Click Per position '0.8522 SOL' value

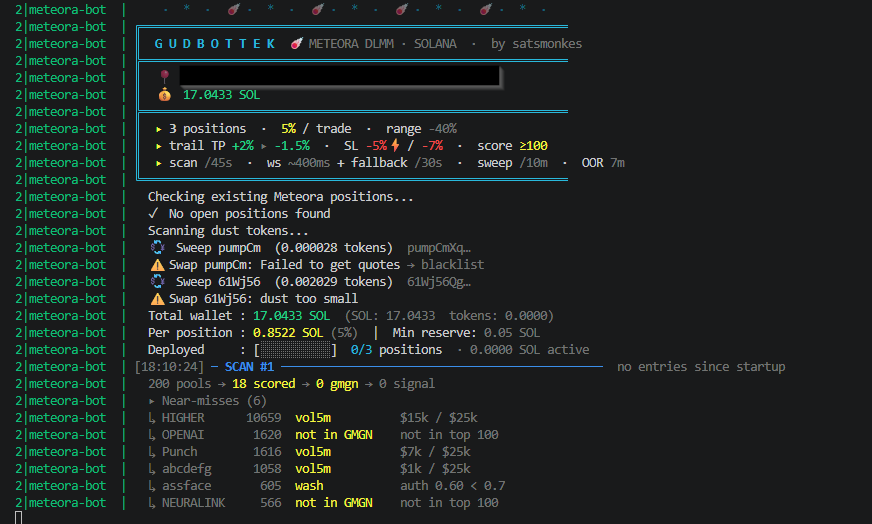288,333
